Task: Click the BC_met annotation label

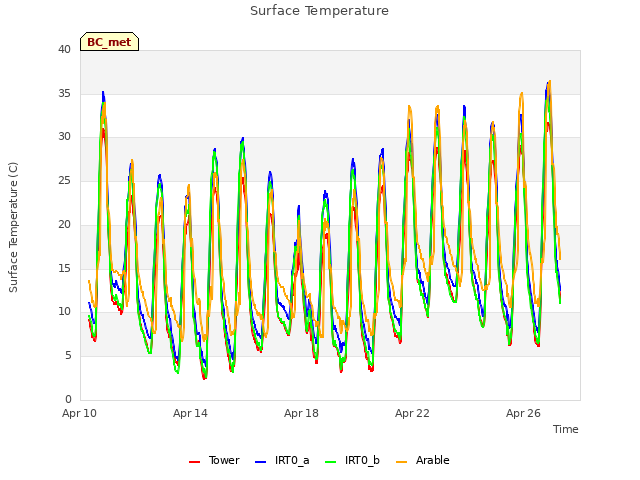Action: coord(109,42)
